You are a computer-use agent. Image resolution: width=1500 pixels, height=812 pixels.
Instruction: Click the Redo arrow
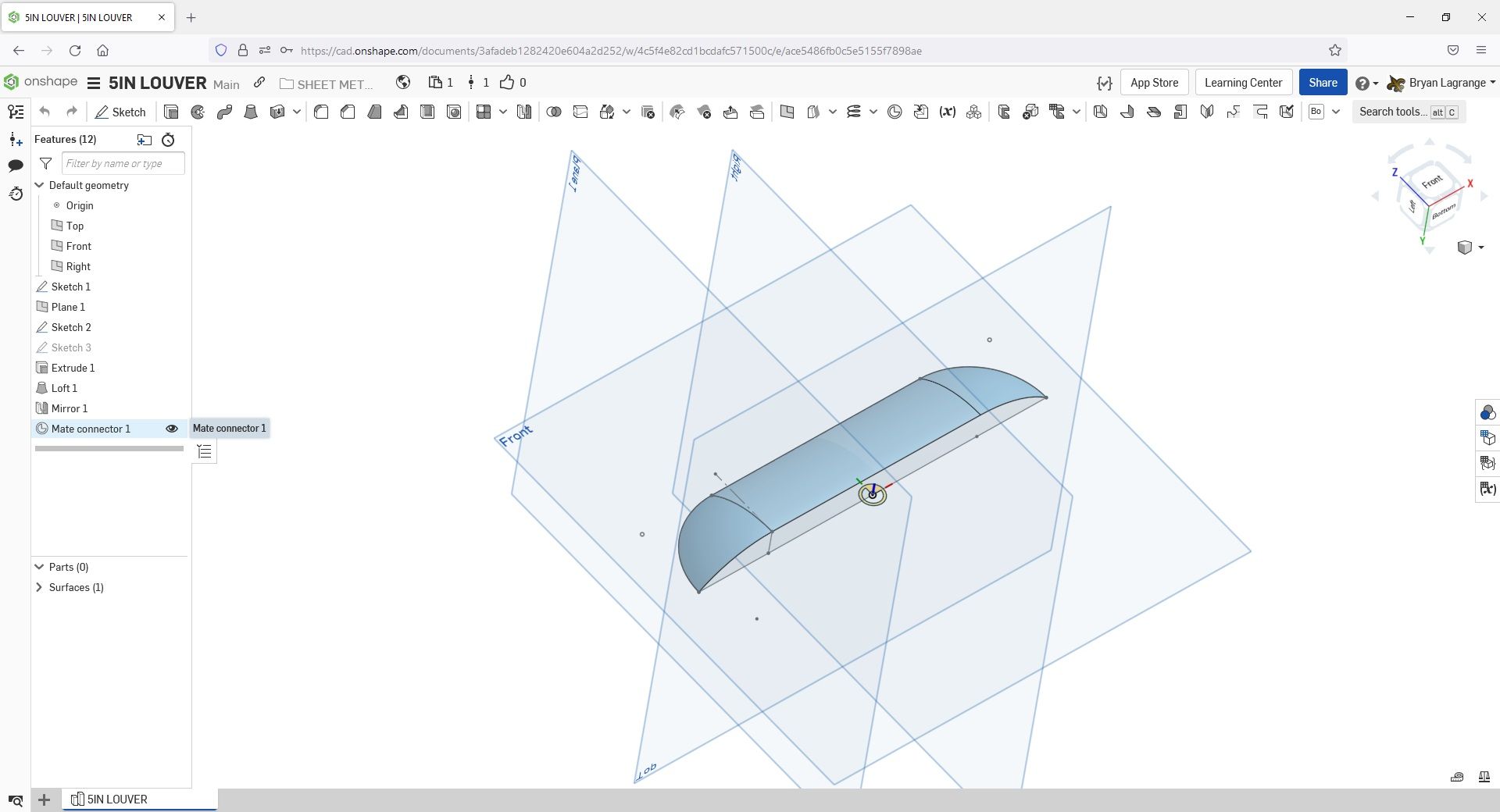coord(72,112)
